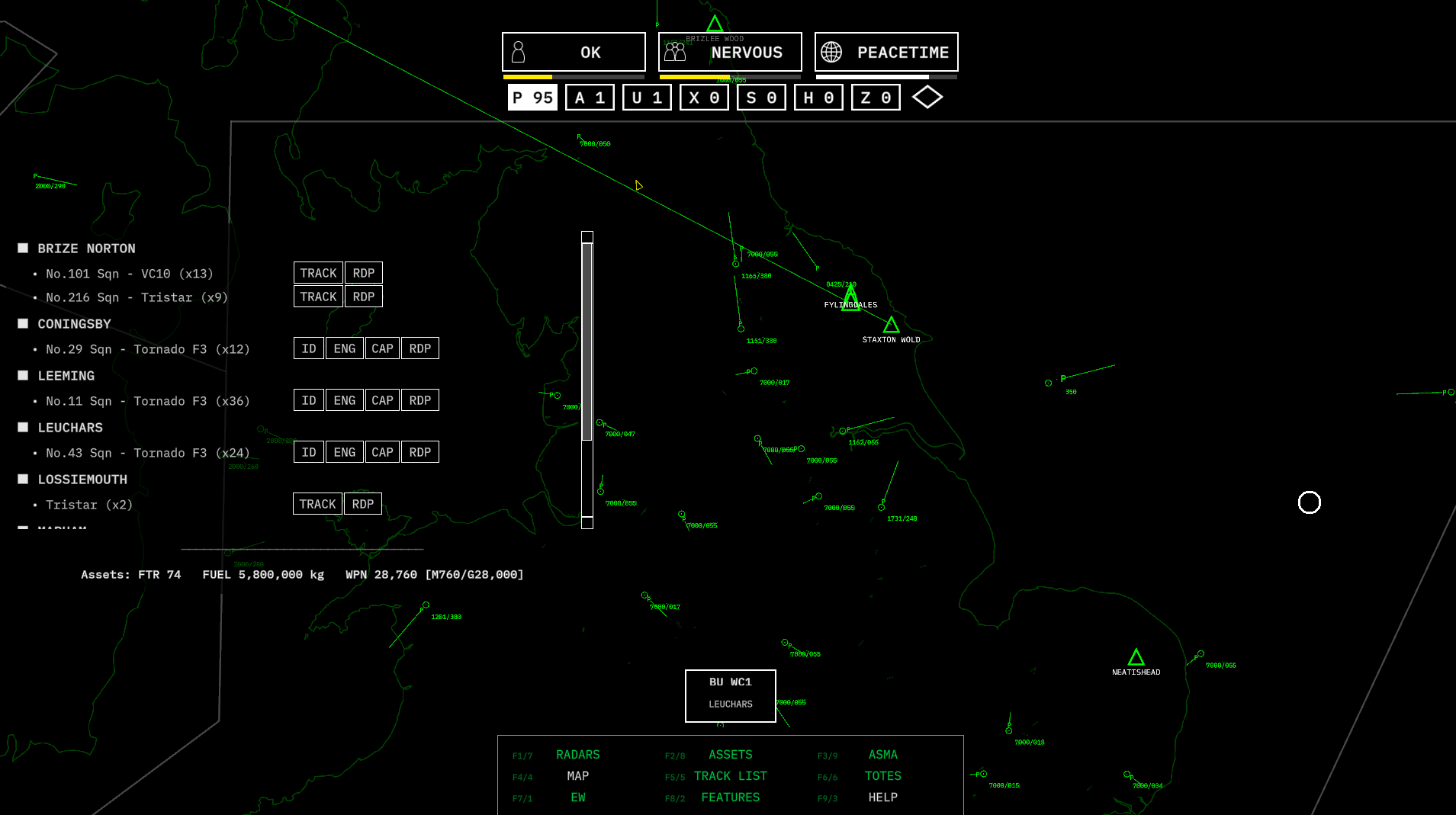The height and width of the screenshot is (815, 1456).
Task: Open the TRACK LIST menu item
Action: coord(730,776)
